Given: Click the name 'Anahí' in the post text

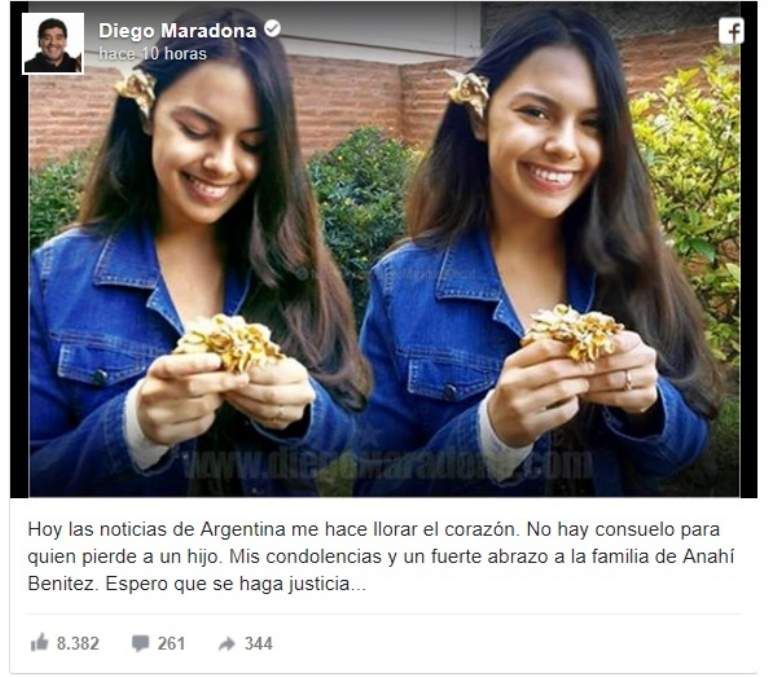Looking at the screenshot, I should 708,556.
